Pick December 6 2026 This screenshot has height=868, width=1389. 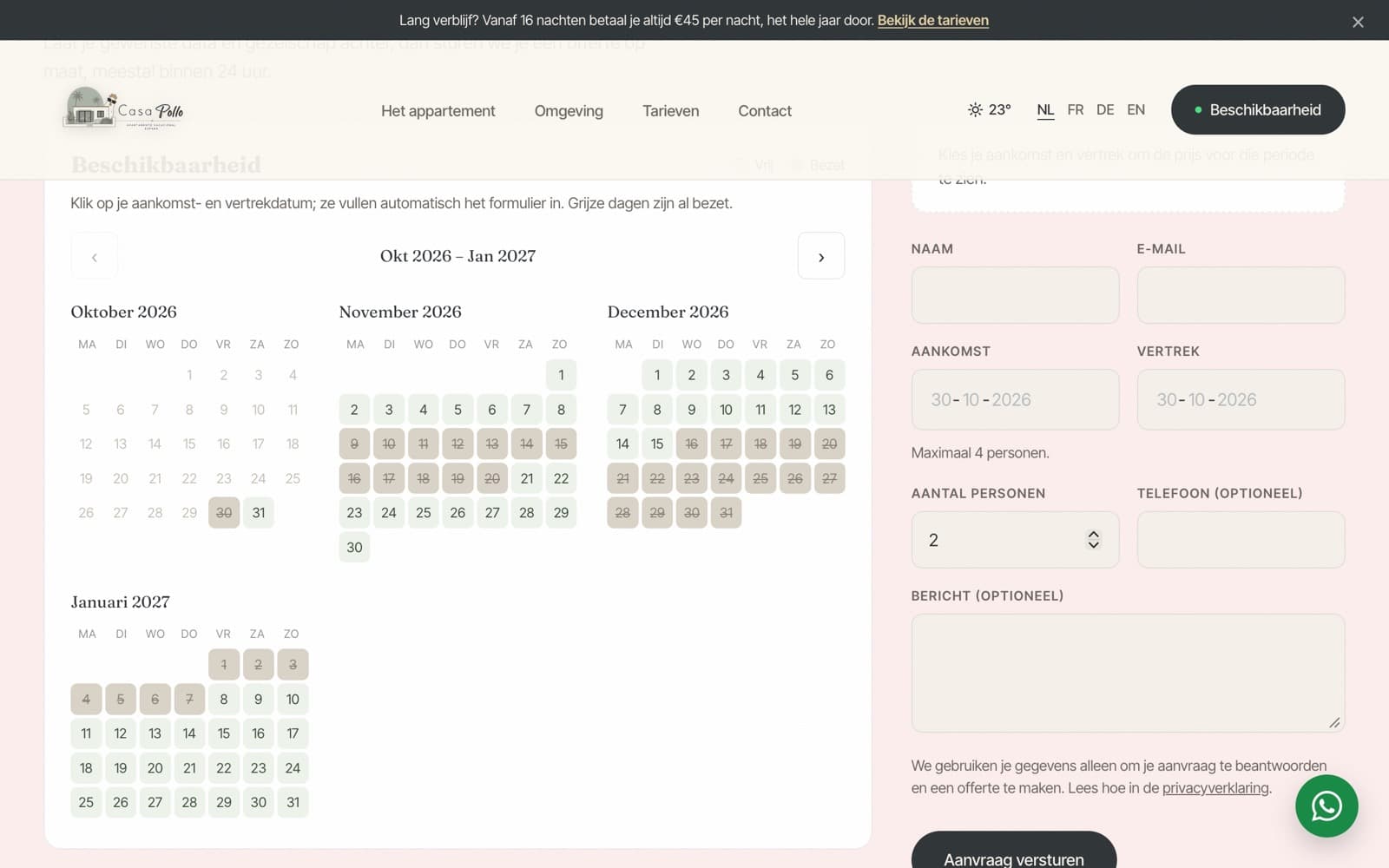pos(830,375)
